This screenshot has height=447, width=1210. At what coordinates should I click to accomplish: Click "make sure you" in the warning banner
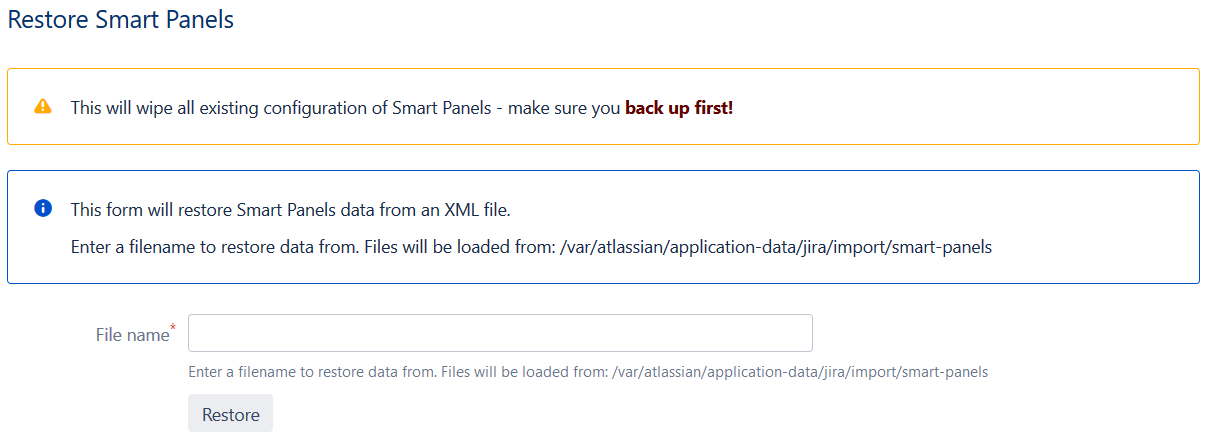pos(565,108)
